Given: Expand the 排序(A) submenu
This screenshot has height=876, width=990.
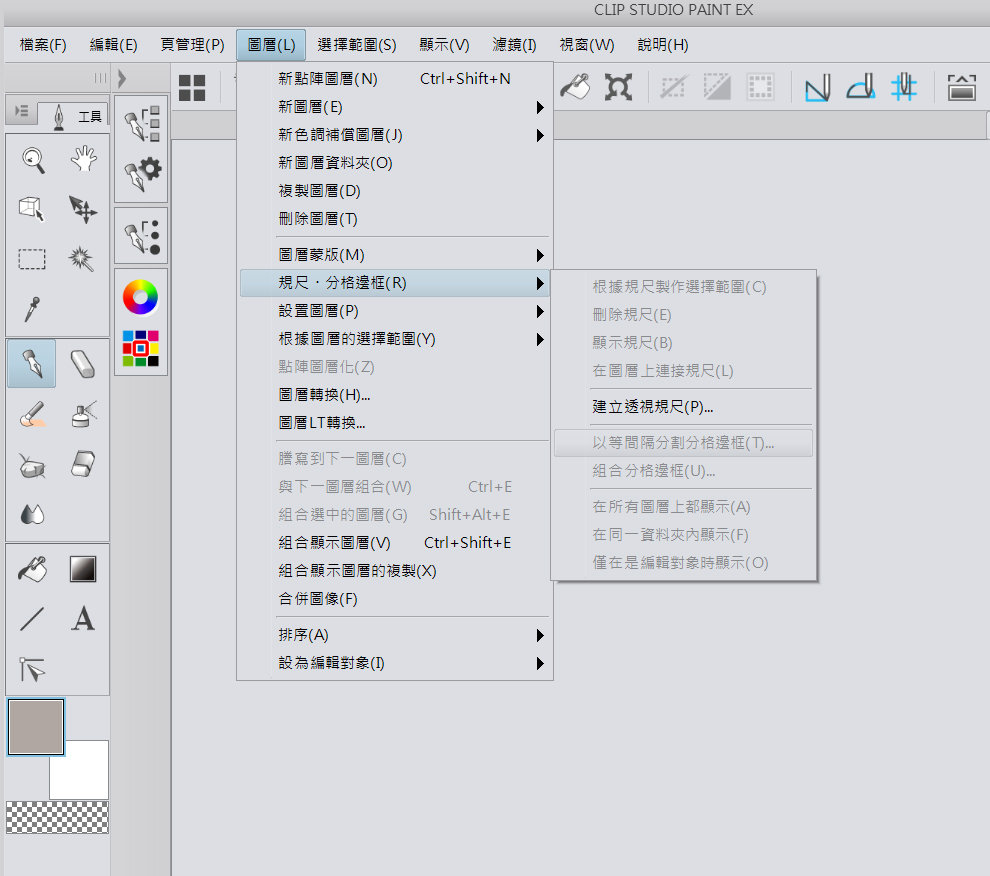Looking at the screenshot, I should (397, 635).
